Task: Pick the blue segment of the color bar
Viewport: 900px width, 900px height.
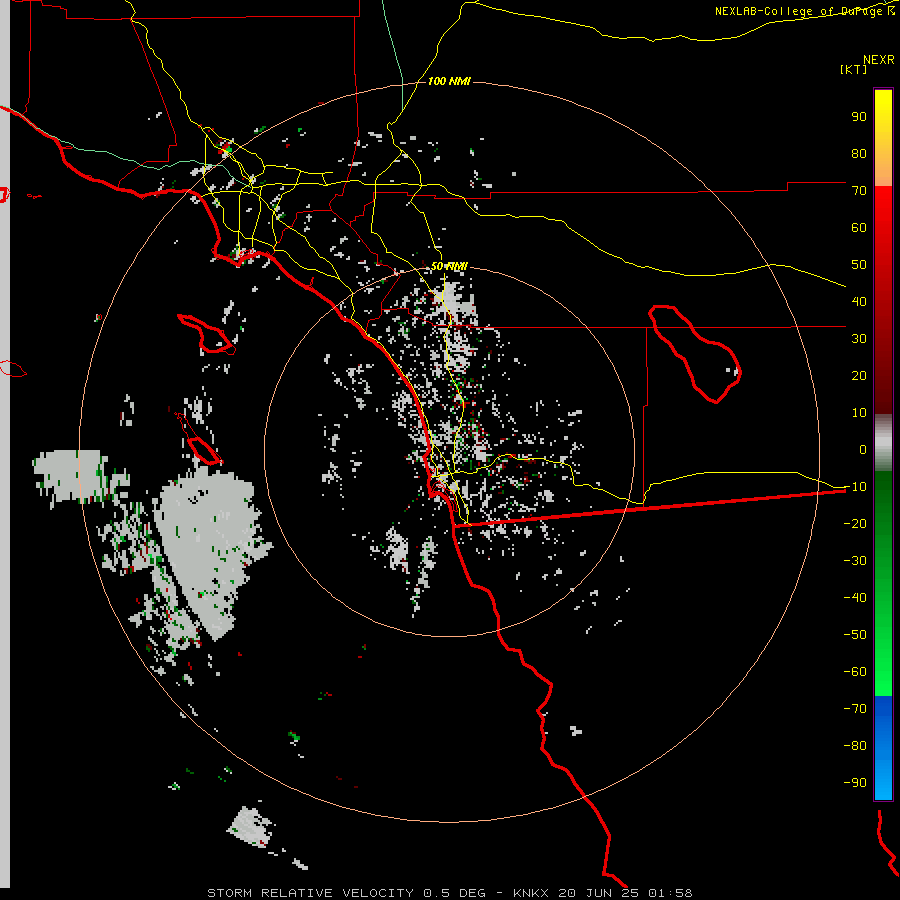Action: coord(883,748)
